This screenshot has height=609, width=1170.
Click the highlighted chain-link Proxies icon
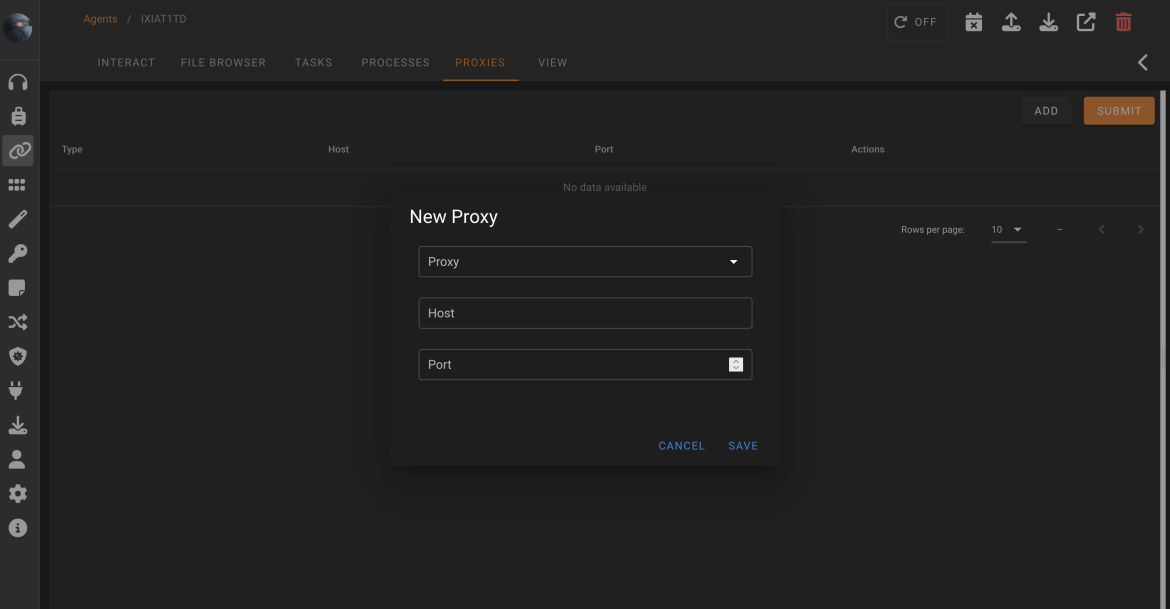pyautogui.click(x=18, y=150)
